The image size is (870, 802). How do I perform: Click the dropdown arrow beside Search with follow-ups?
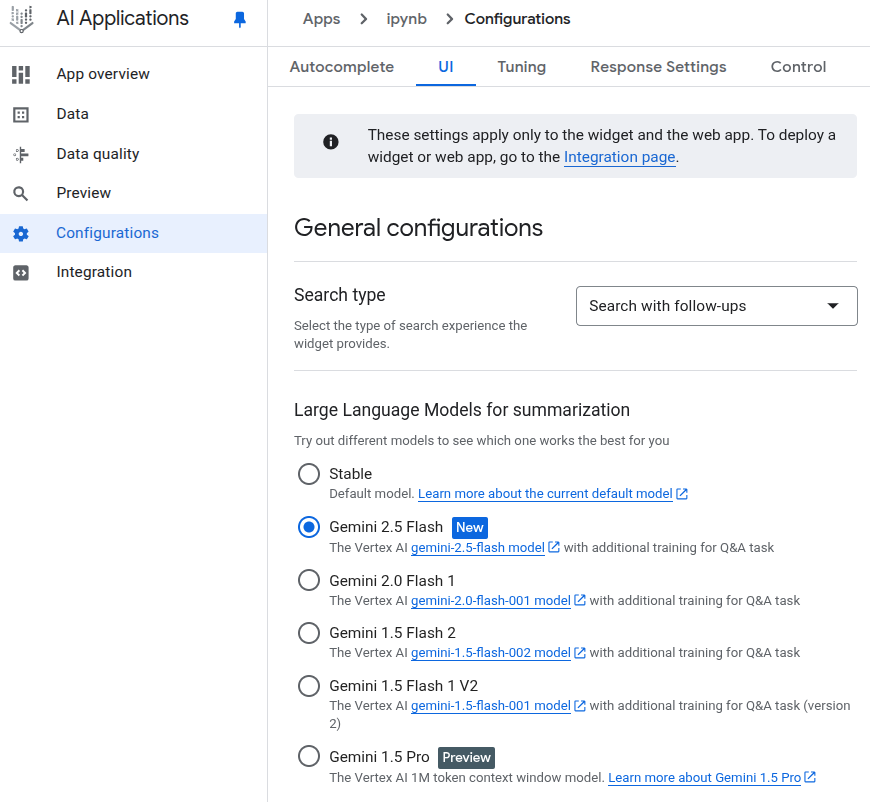click(x=832, y=306)
